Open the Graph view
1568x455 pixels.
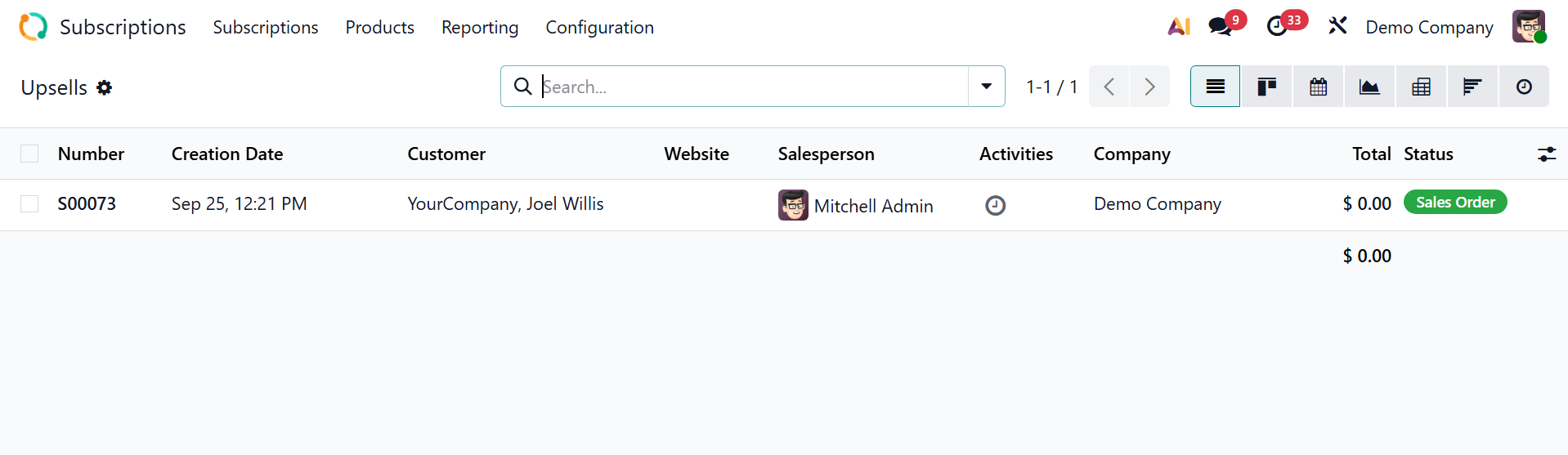coord(1369,87)
